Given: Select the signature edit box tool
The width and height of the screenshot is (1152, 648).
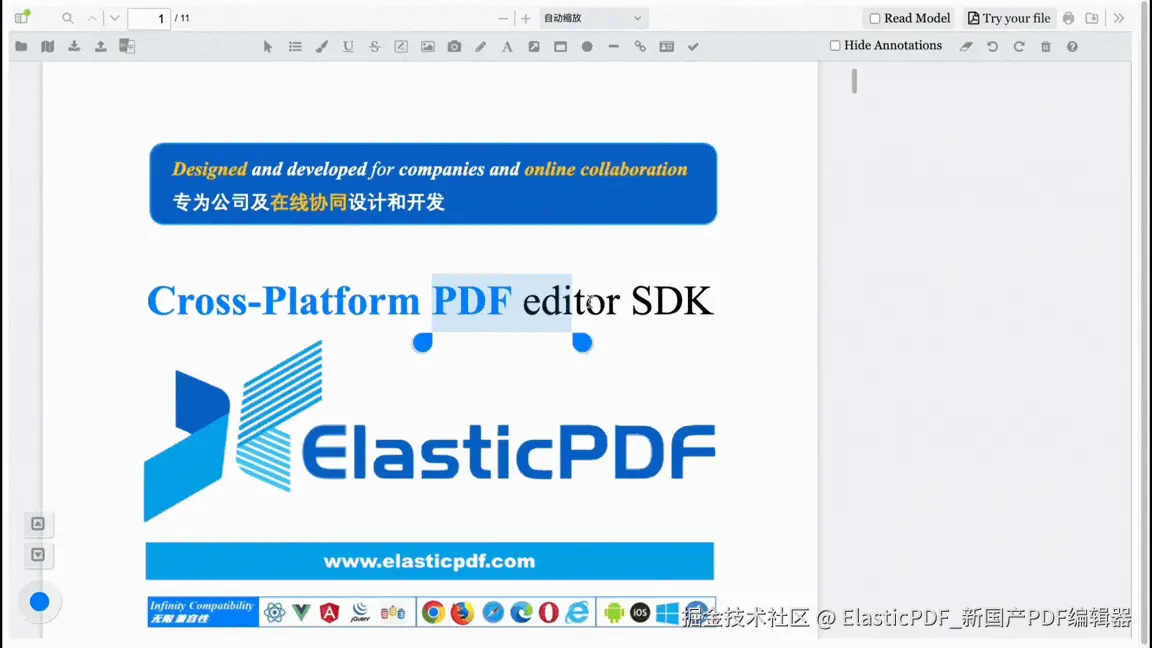Looking at the screenshot, I should [401, 46].
